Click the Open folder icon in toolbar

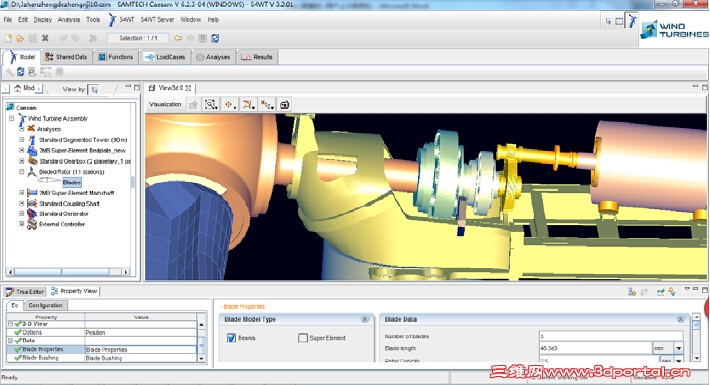(20, 38)
